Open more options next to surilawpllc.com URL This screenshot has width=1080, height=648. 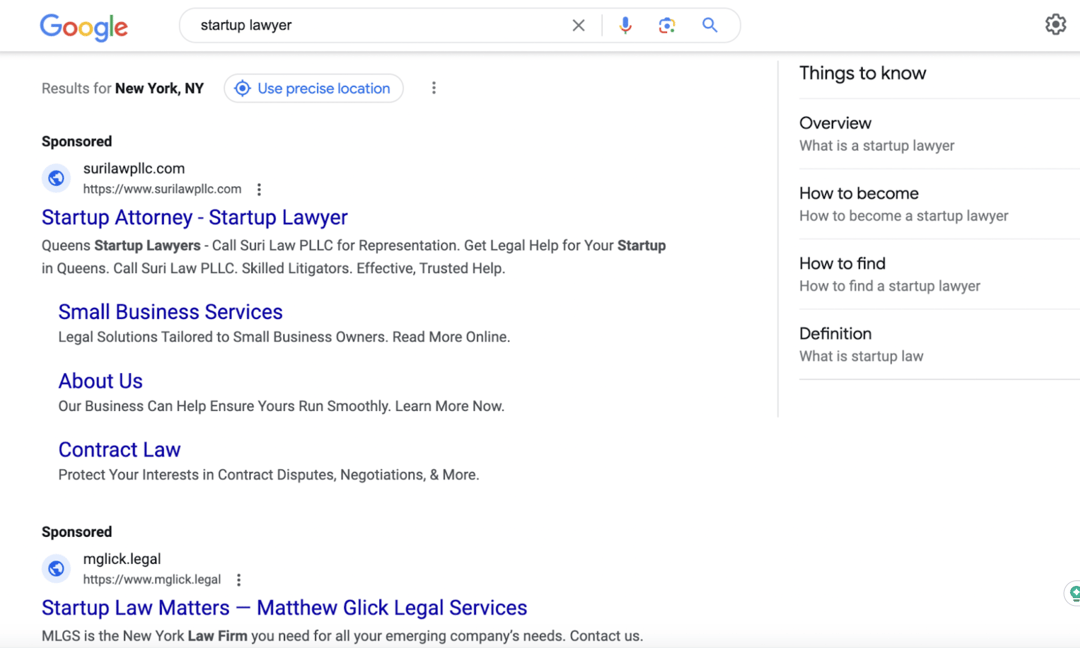pyautogui.click(x=259, y=189)
